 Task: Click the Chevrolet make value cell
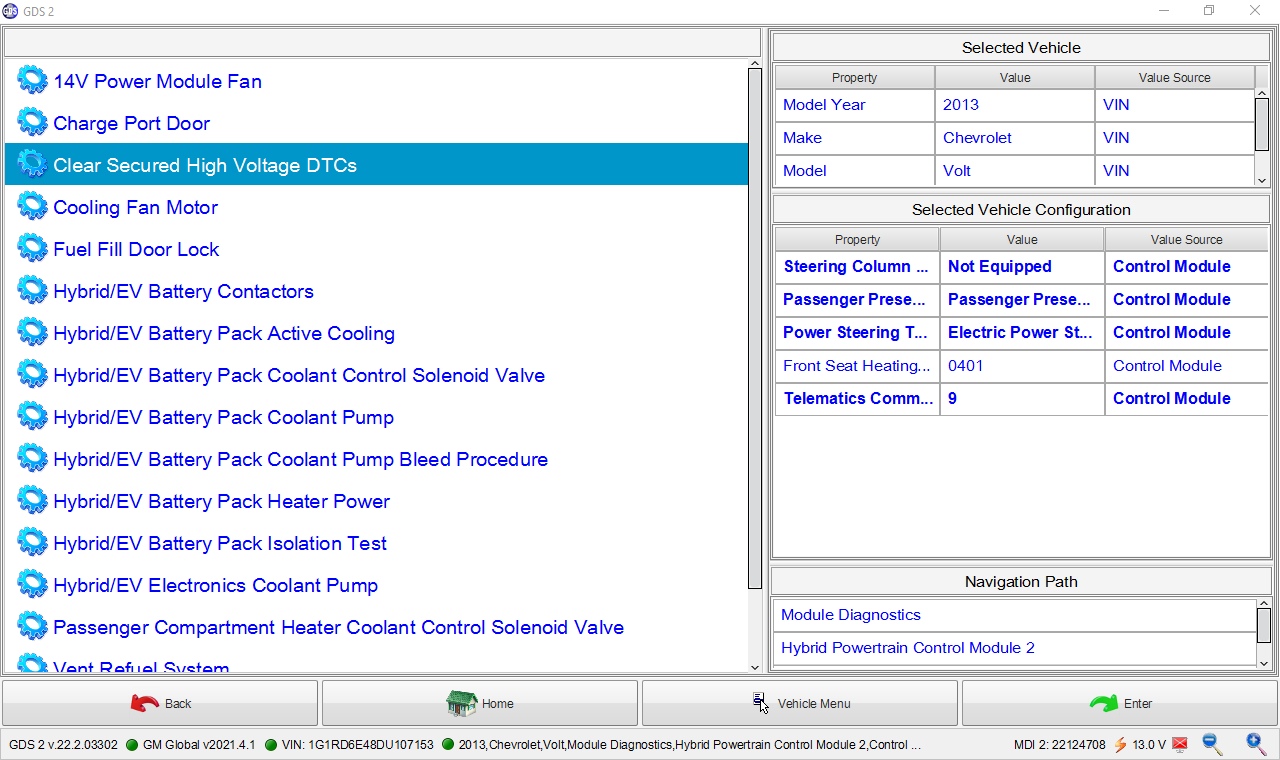(x=1014, y=138)
